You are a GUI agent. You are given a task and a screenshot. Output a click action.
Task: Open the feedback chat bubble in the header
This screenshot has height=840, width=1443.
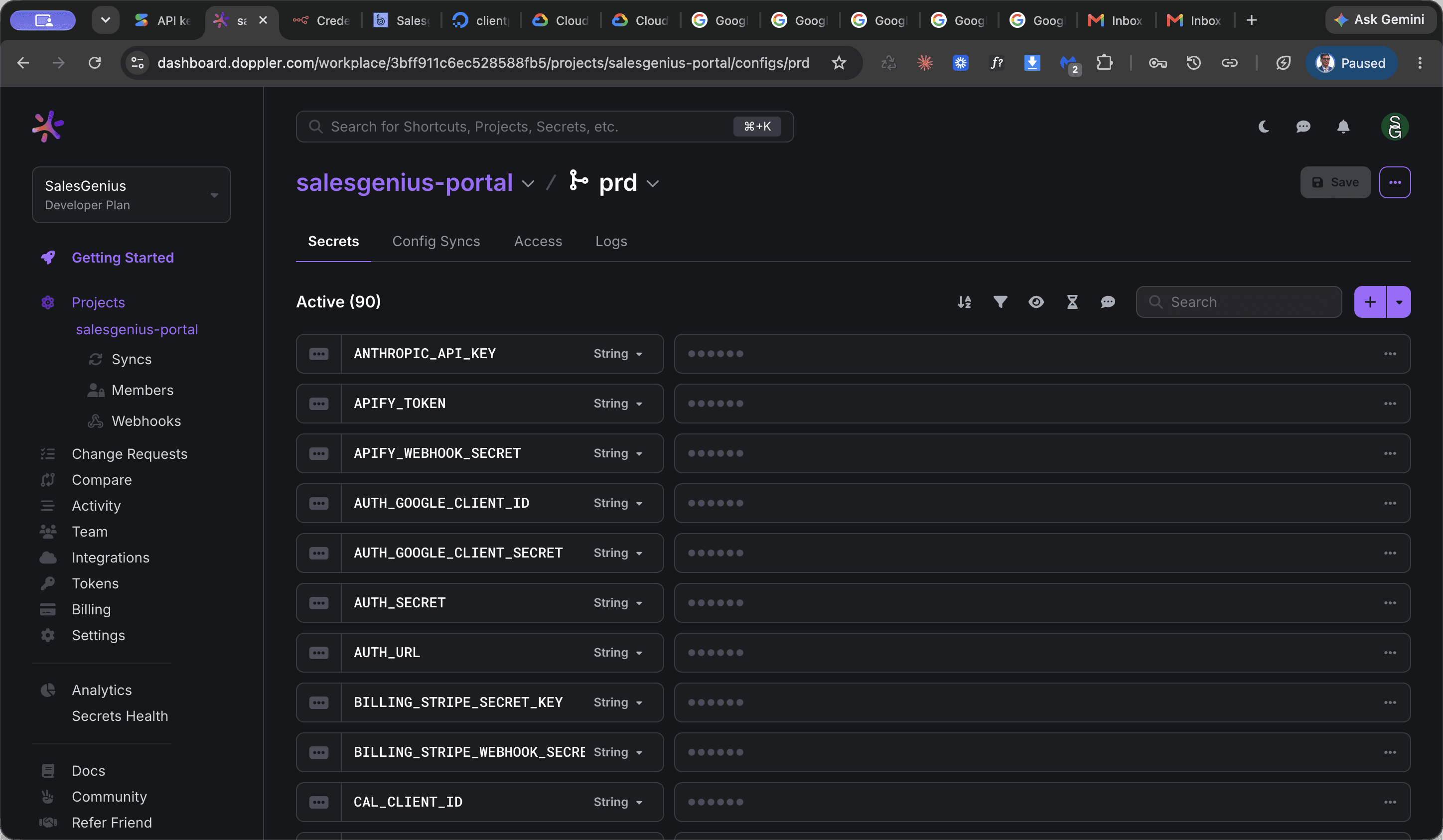click(1303, 127)
